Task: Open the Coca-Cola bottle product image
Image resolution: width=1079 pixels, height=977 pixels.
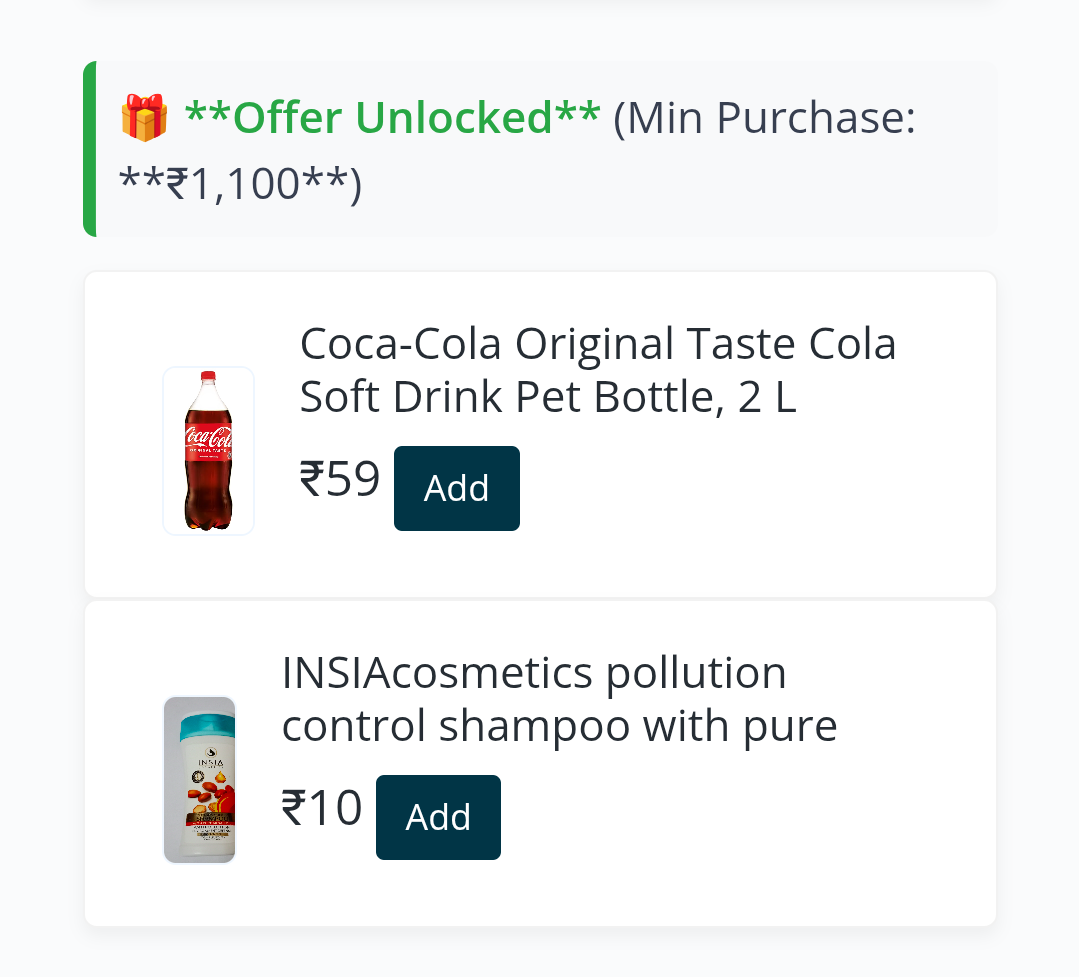Action: 208,451
